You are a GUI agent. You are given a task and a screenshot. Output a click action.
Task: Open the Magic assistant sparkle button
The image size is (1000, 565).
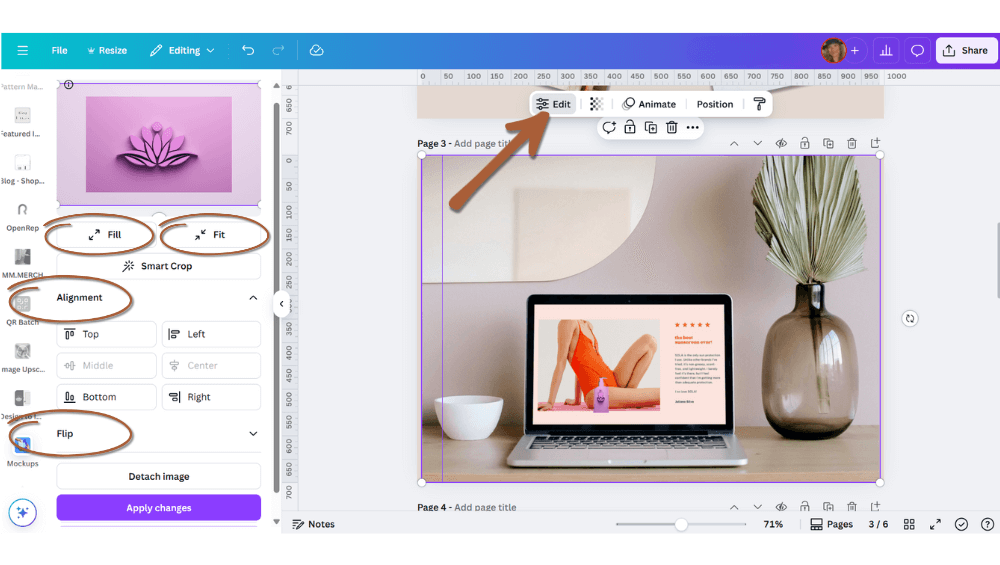tap(22, 513)
